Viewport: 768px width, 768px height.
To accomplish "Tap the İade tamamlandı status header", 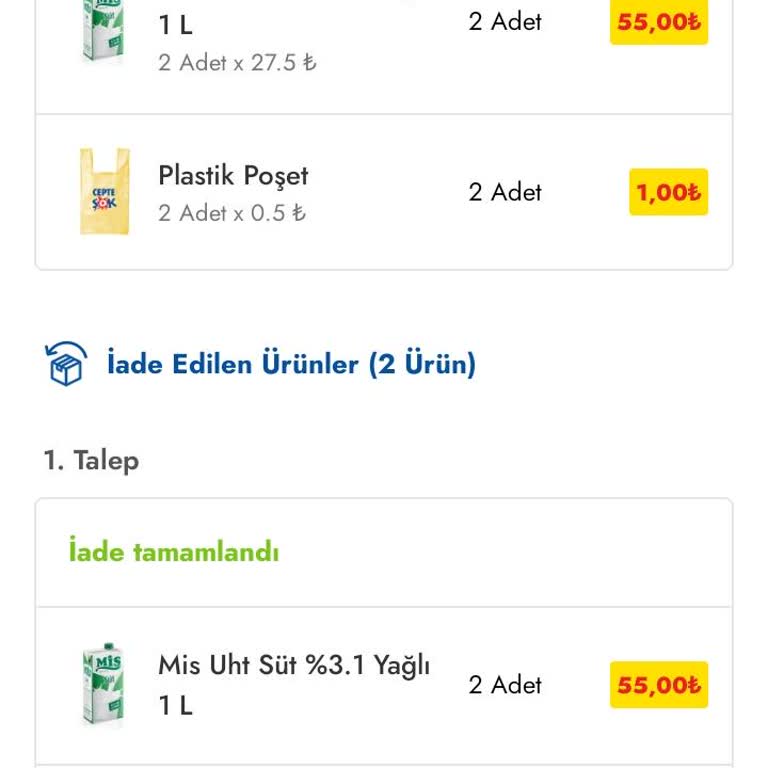I will [174, 551].
